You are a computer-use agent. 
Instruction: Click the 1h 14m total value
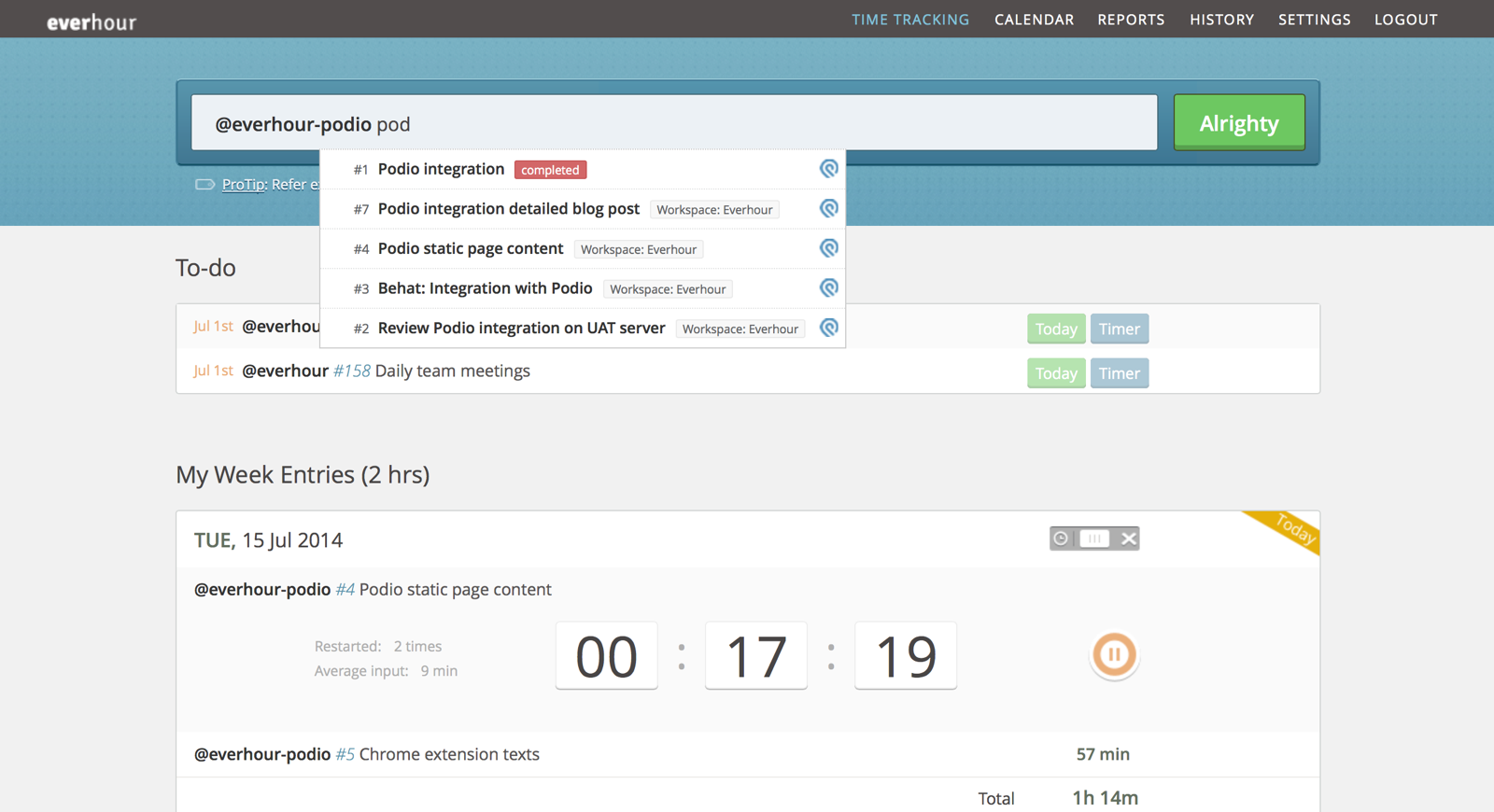1106,798
